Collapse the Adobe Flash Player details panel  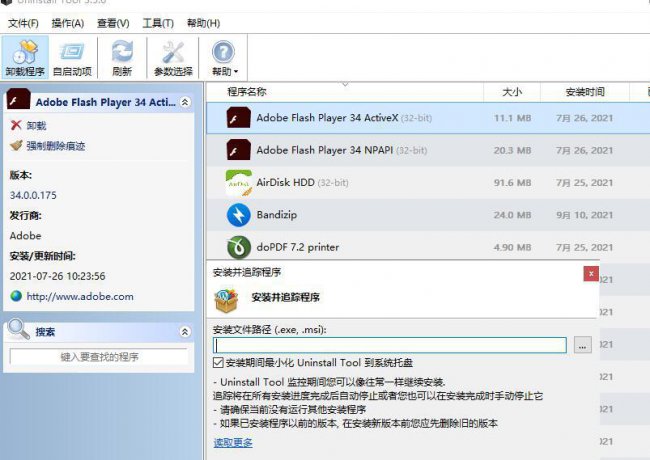coord(185,102)
